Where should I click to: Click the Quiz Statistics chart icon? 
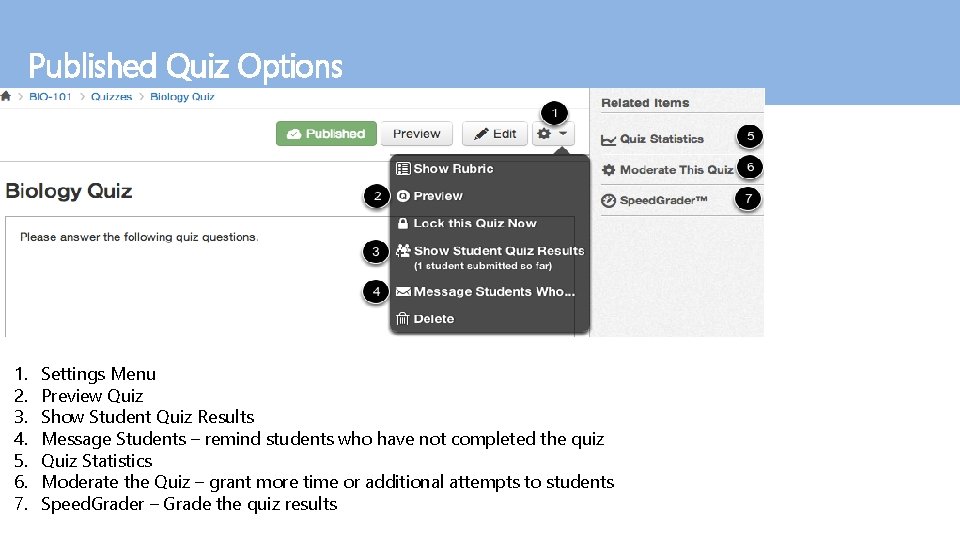tap(608, 140)
